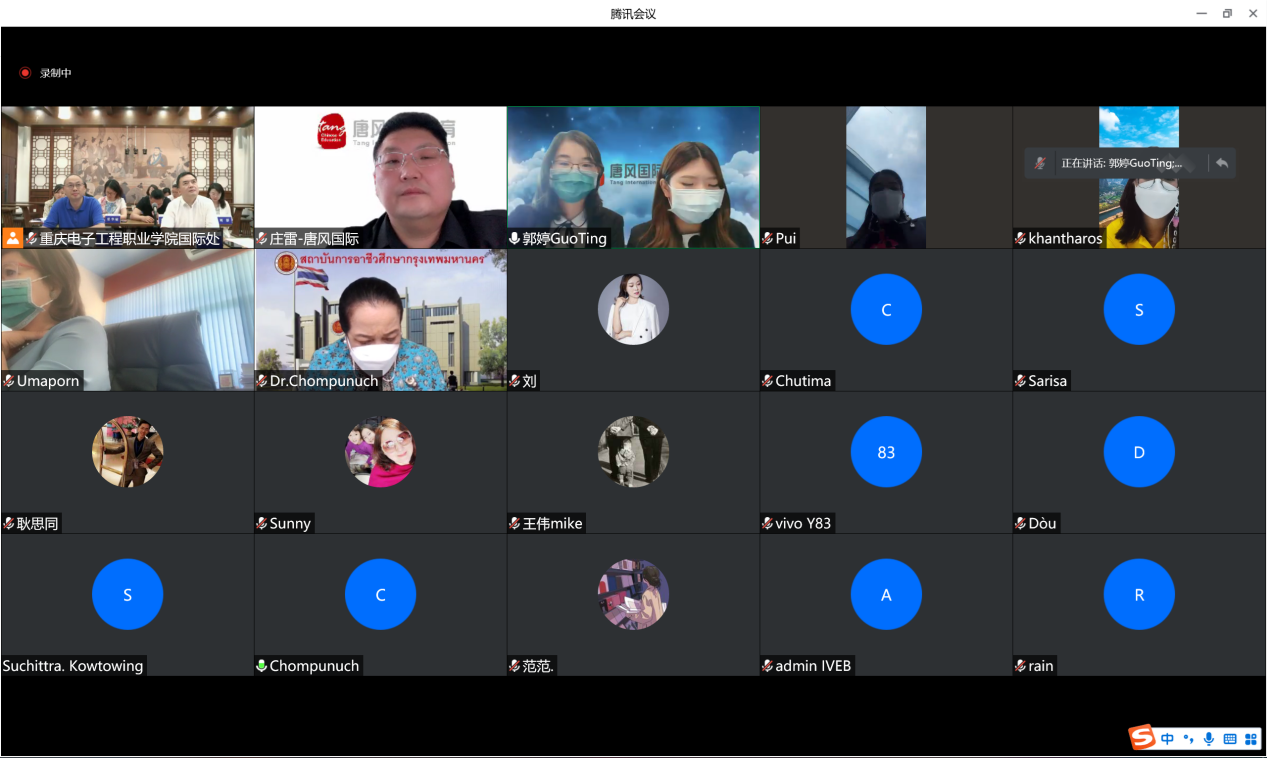Click the muted microphone icon in the speaking banner
Viewport: 1267px width, 758px height.
tap(1040, 163)
